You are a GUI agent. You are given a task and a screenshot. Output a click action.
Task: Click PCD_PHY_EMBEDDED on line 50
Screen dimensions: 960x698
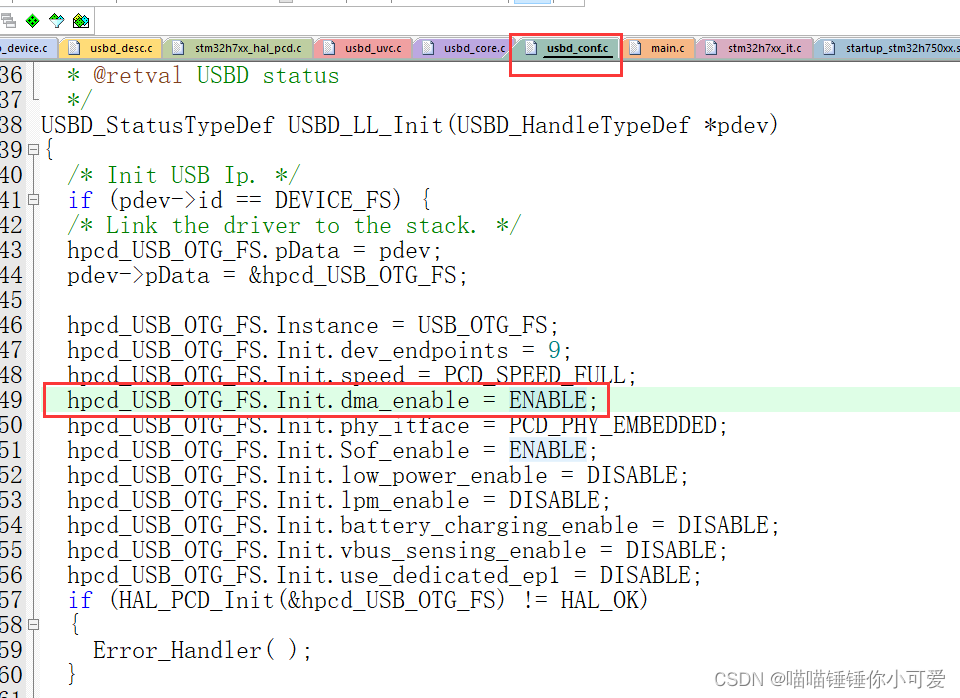(x=612, y=426)
